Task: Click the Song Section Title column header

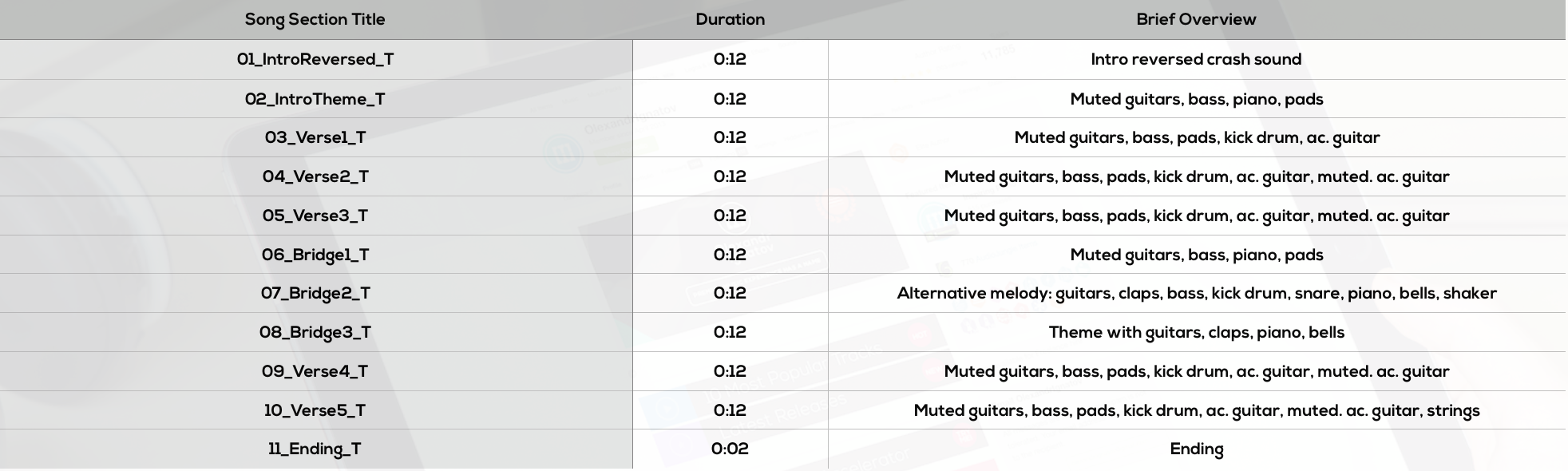Action: (315, 19)
